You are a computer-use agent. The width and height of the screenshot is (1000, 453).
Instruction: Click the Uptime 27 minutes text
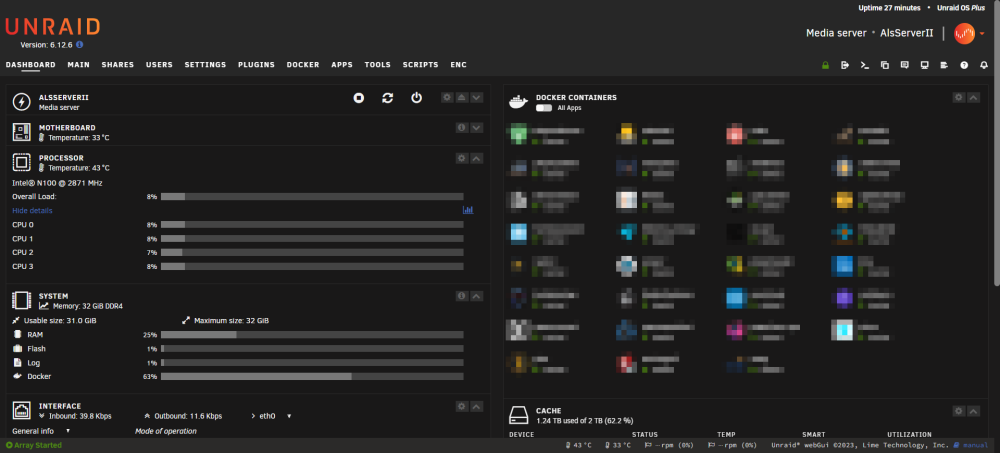[890, 8]
